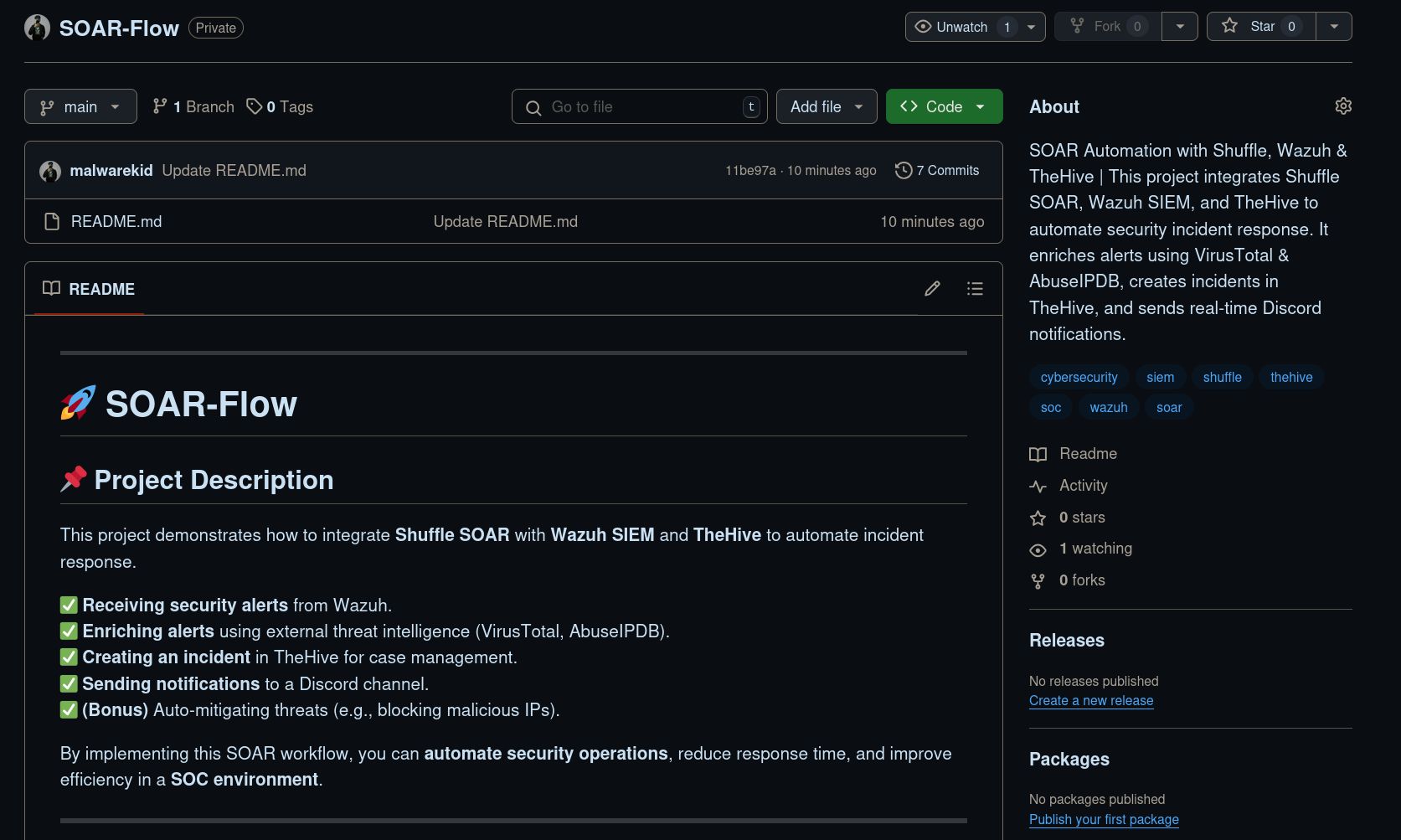Open malwarekid's profile avatar

pyautogui.click(x=50, y=170)
